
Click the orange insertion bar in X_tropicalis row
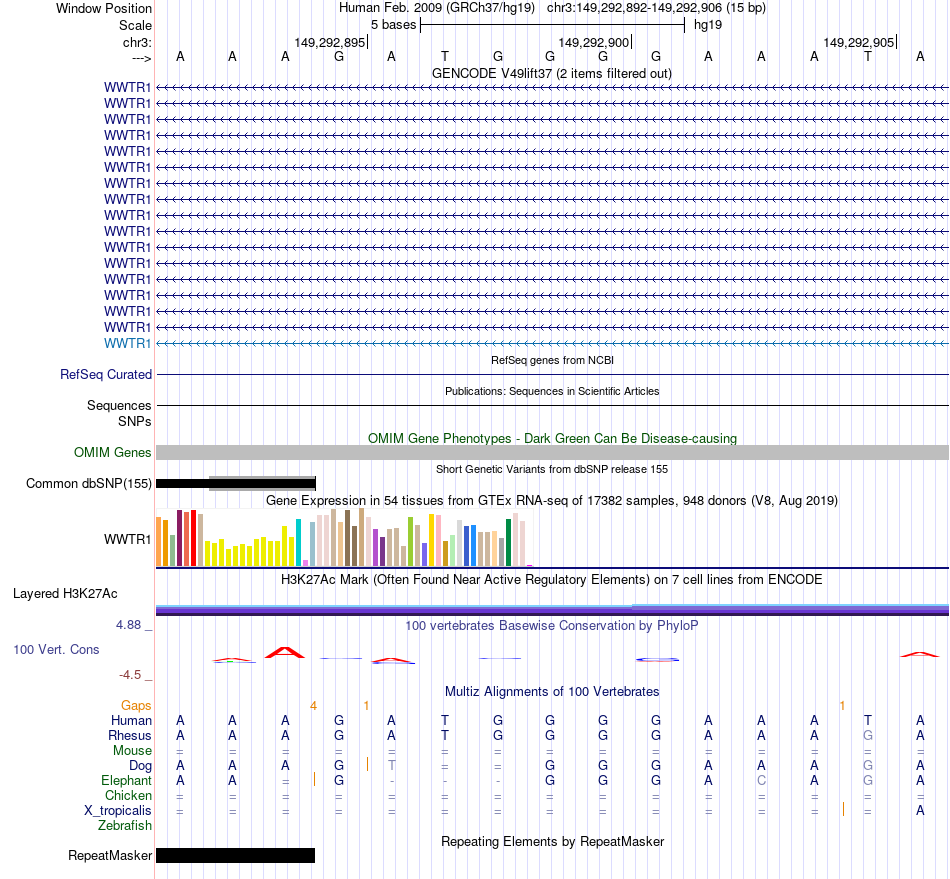(x=843, y=809)
